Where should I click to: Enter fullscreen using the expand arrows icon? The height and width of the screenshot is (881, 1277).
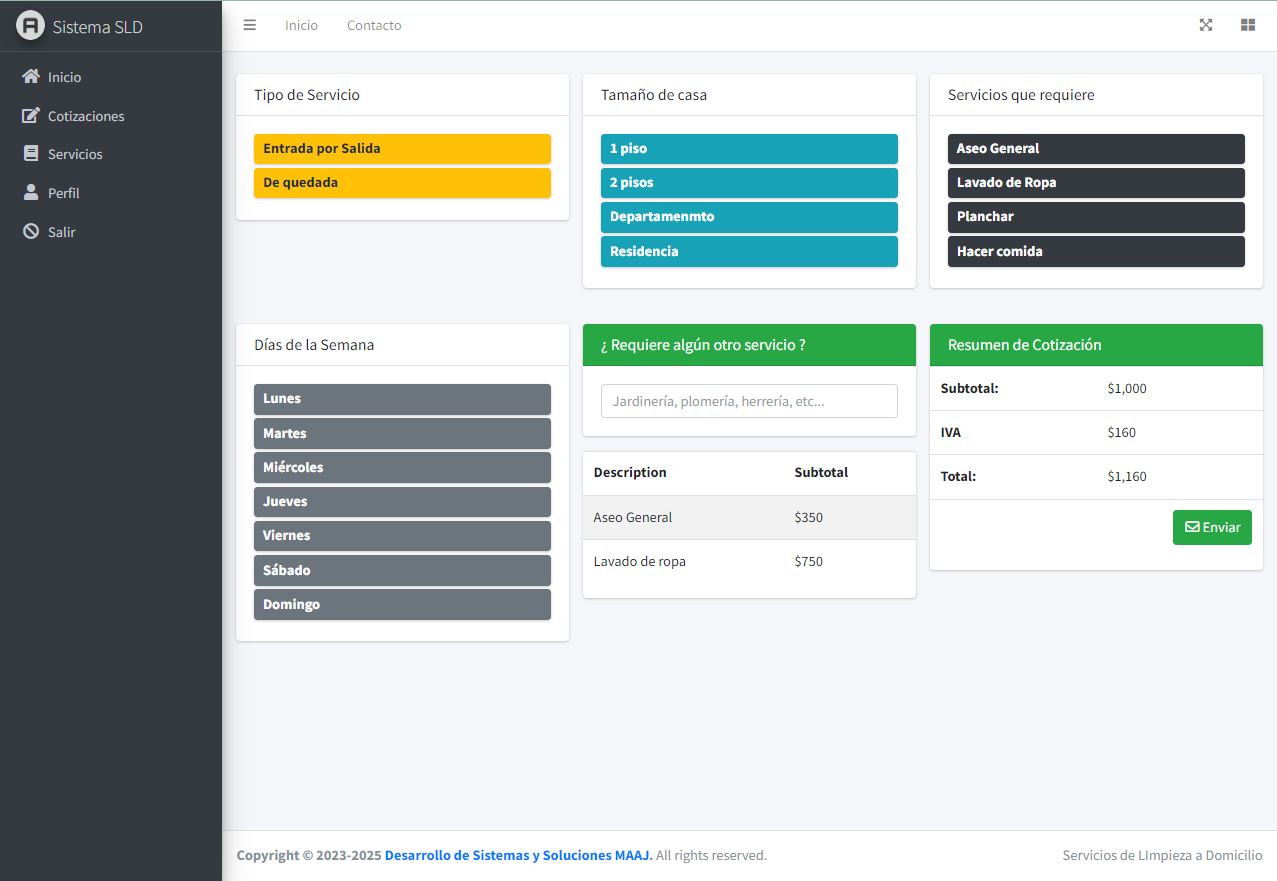click(x=1206, y=26)
